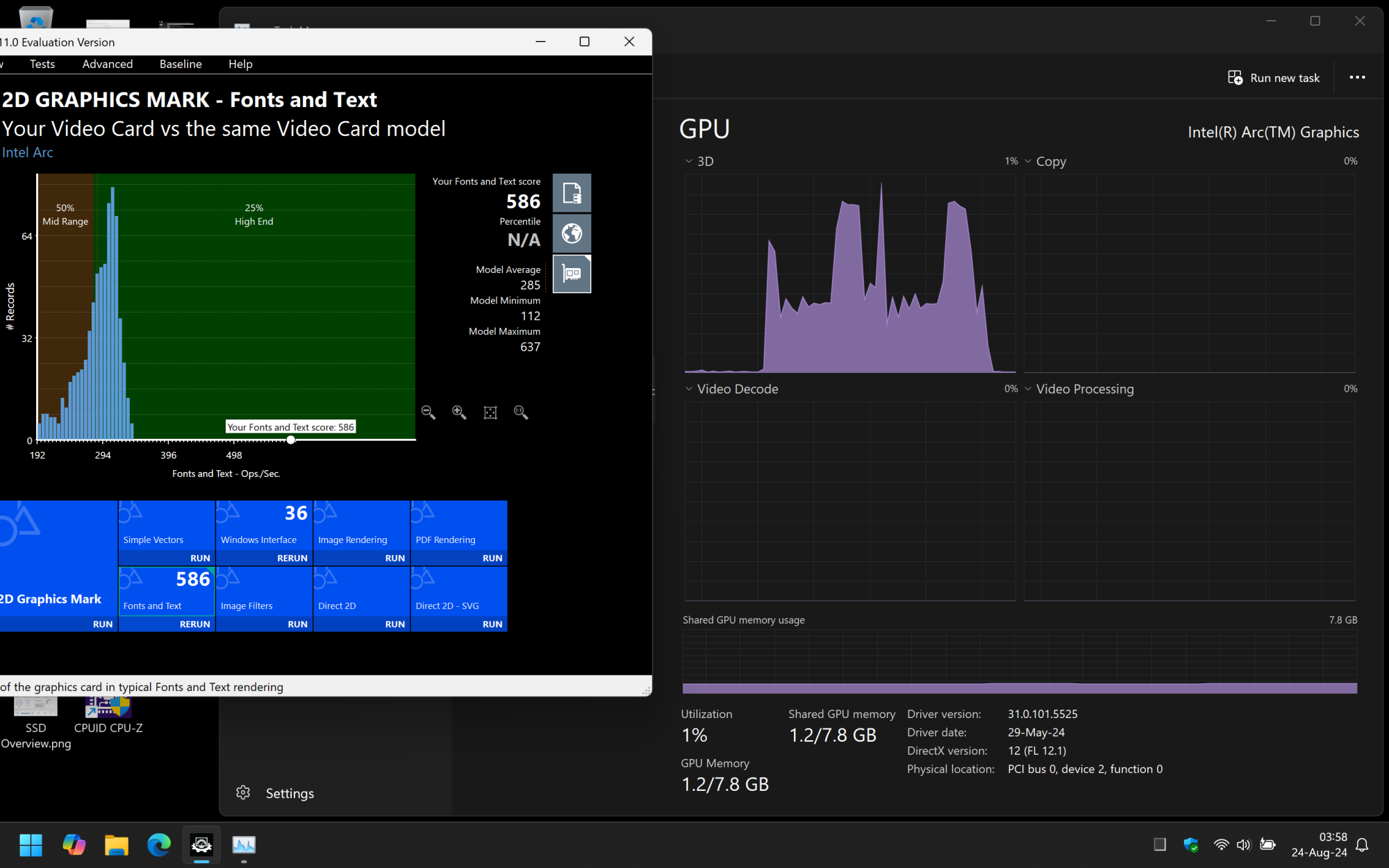The image size is (1389, 868).
Task: Open the Task Manager more options menu
Action: pyautogui.click(x=1357, y=78)
